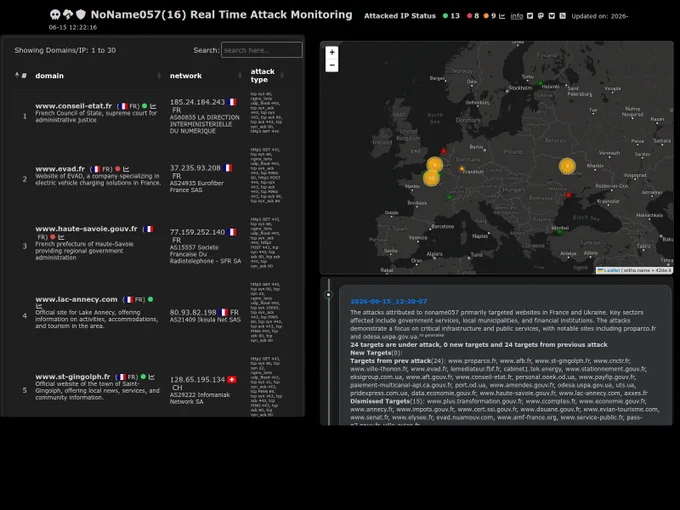Click French flag beside IP 185.24.184.243
The image size is (680, 510).
[x=232, y=102]
